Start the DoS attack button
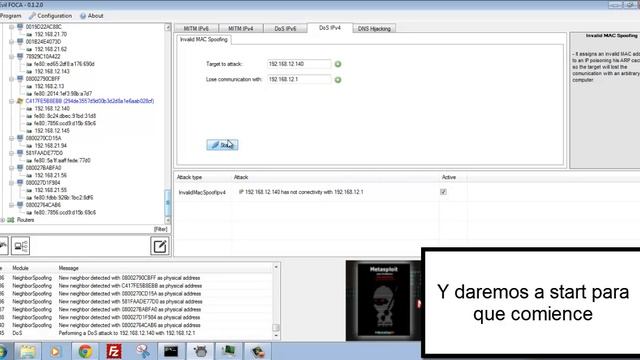Image resolution: width=640 pixels, height=360 pixels. click(222, 145)
